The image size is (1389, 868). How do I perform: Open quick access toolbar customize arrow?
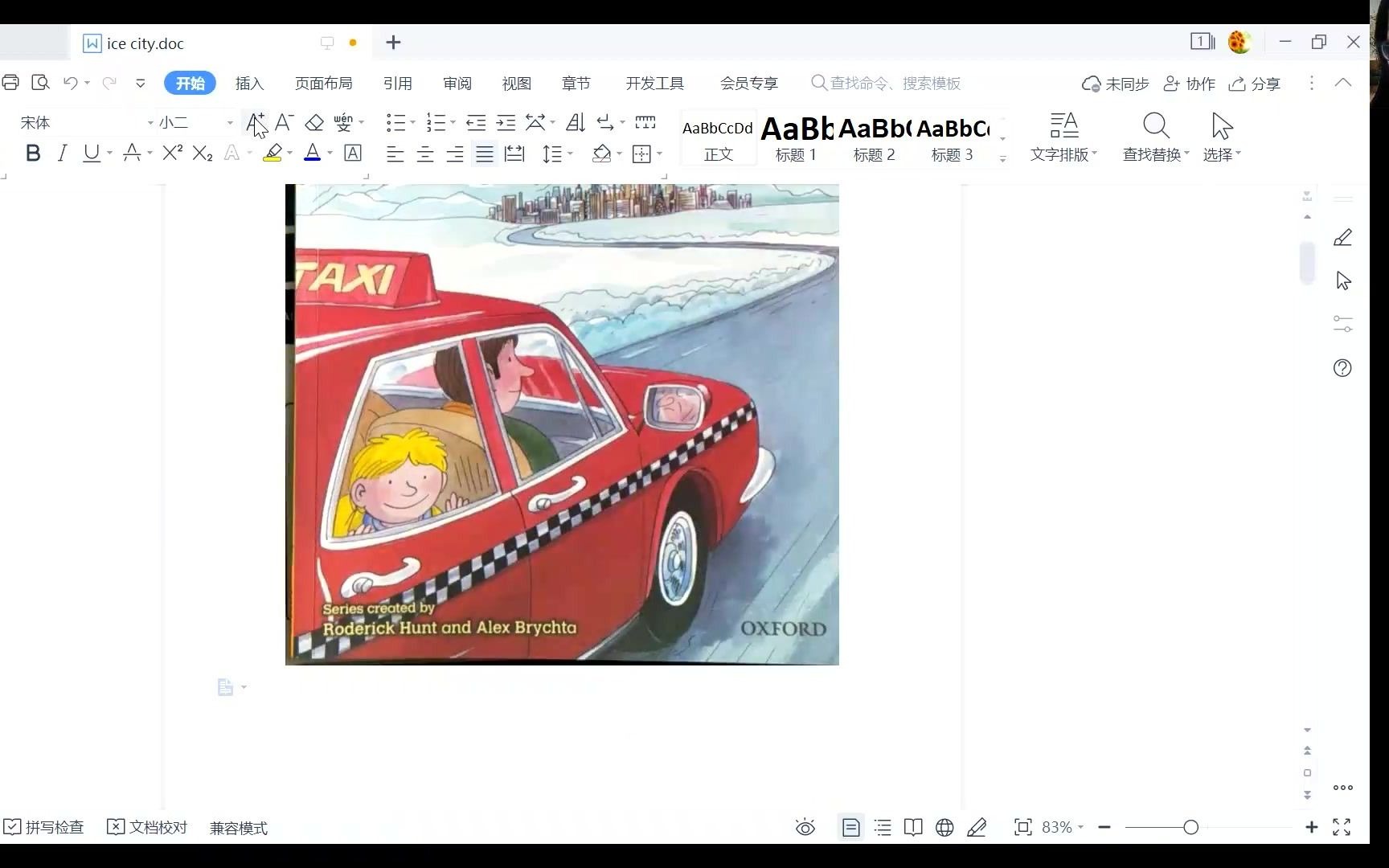pos(140,83)
